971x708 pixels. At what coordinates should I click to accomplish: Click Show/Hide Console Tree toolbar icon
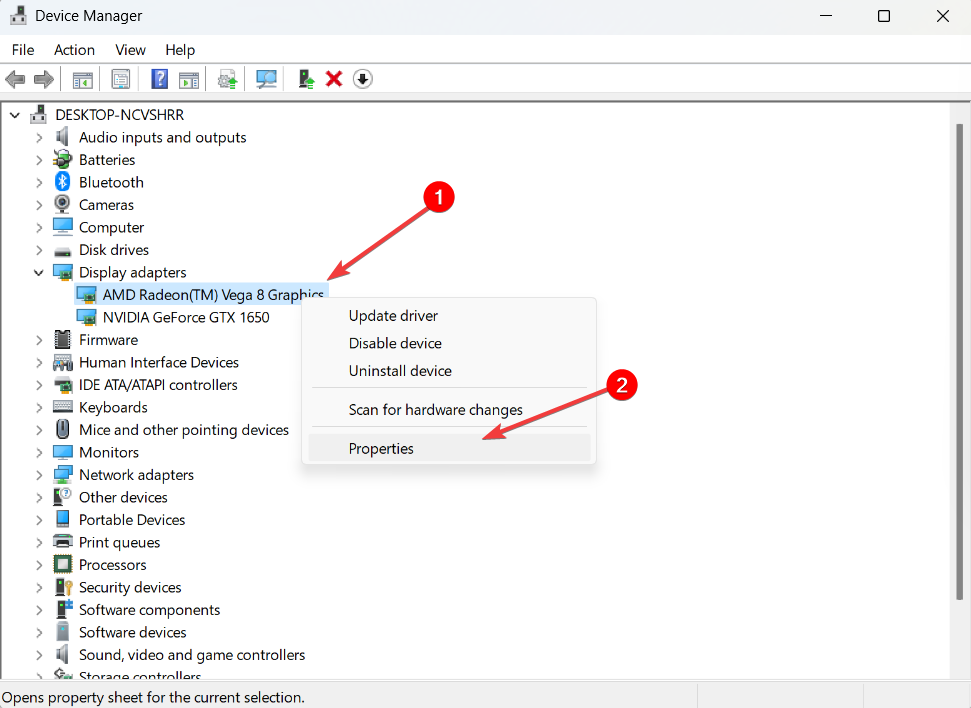82,79
